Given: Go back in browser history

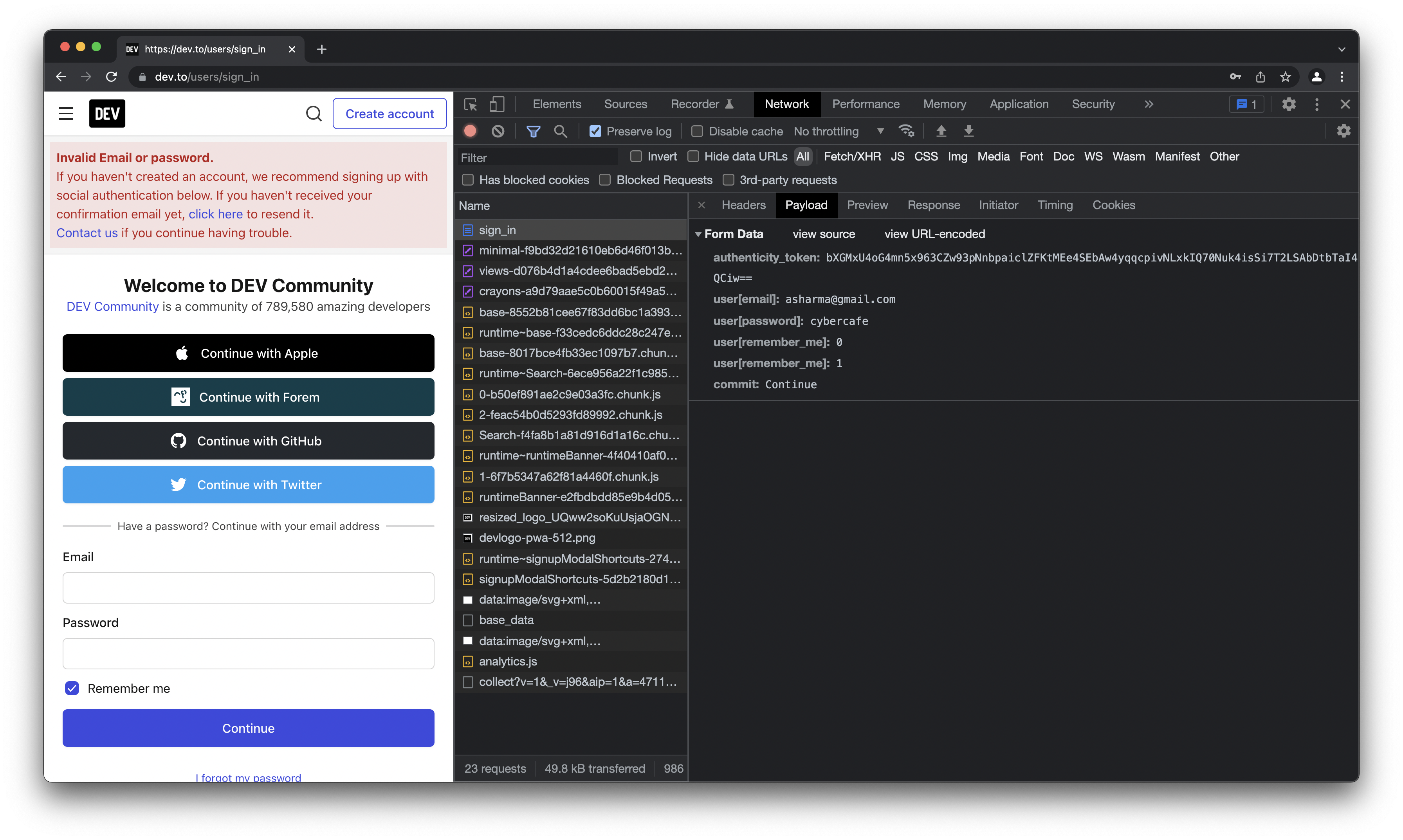Looking at the screenshot, I should coord(61,76).
